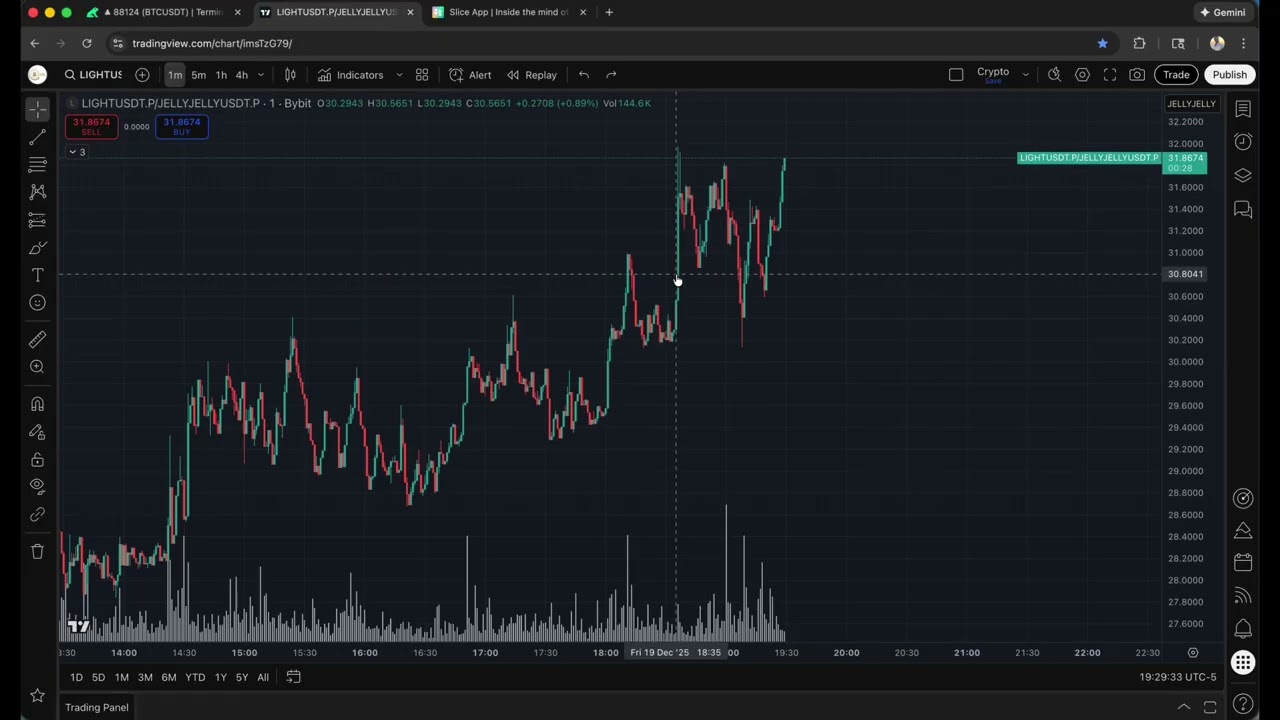Toggle magnet mode for drawings
This screenshot has width=1280, height=720.
(x=37, y=404)
